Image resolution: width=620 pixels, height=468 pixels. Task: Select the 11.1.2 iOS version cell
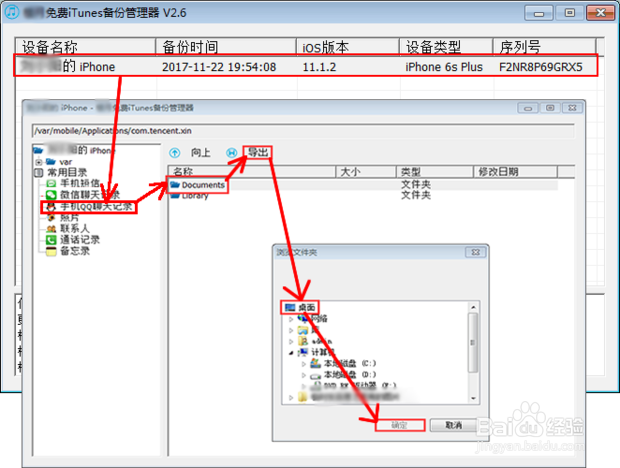[319, 67]
